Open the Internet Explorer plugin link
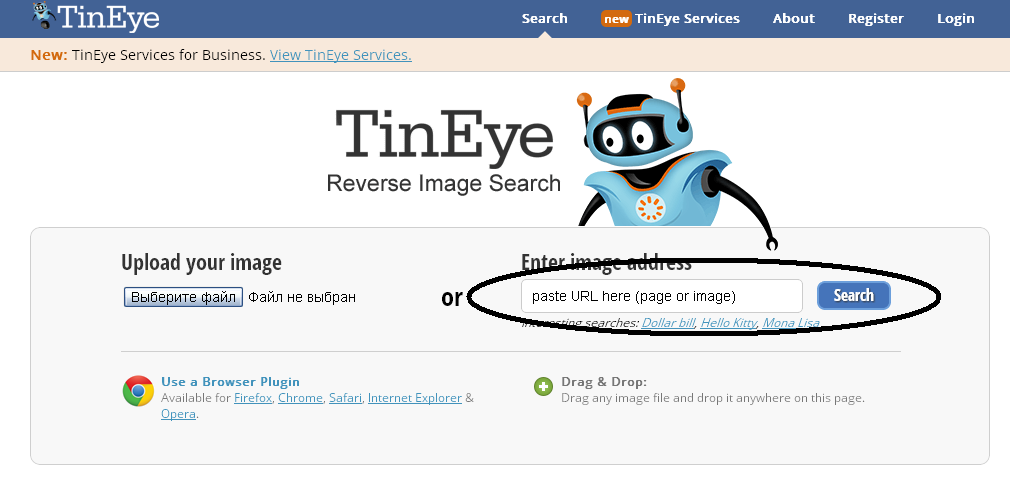This screenshot has width=1010, height=483. 414,398
